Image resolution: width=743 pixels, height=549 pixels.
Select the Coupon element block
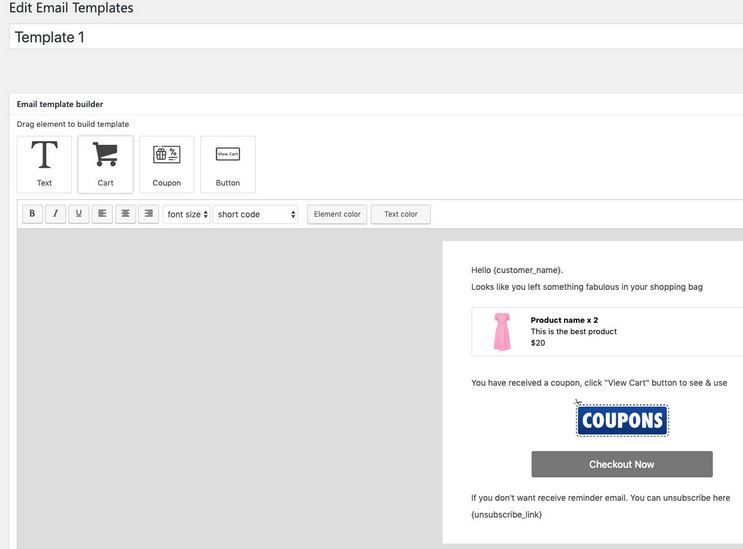166,164
